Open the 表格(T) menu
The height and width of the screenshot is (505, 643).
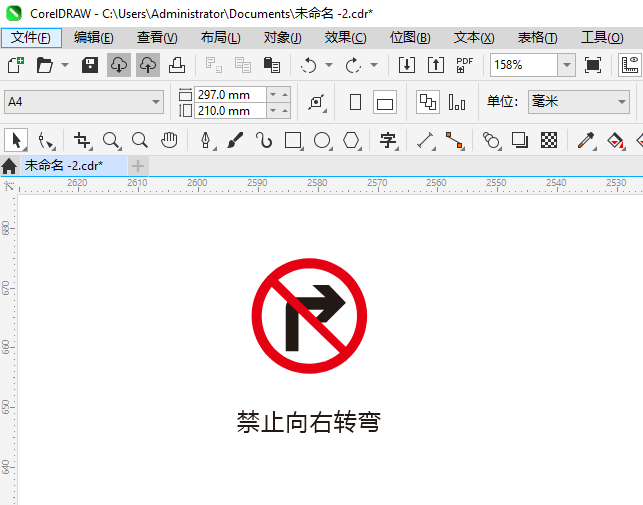[538, 38]
